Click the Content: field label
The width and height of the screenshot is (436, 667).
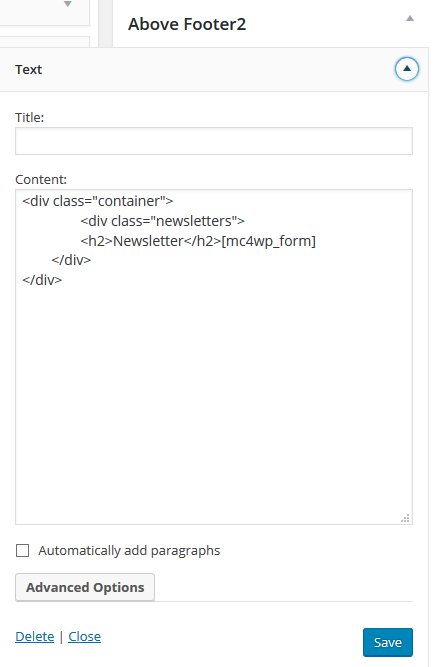point(41,180)
